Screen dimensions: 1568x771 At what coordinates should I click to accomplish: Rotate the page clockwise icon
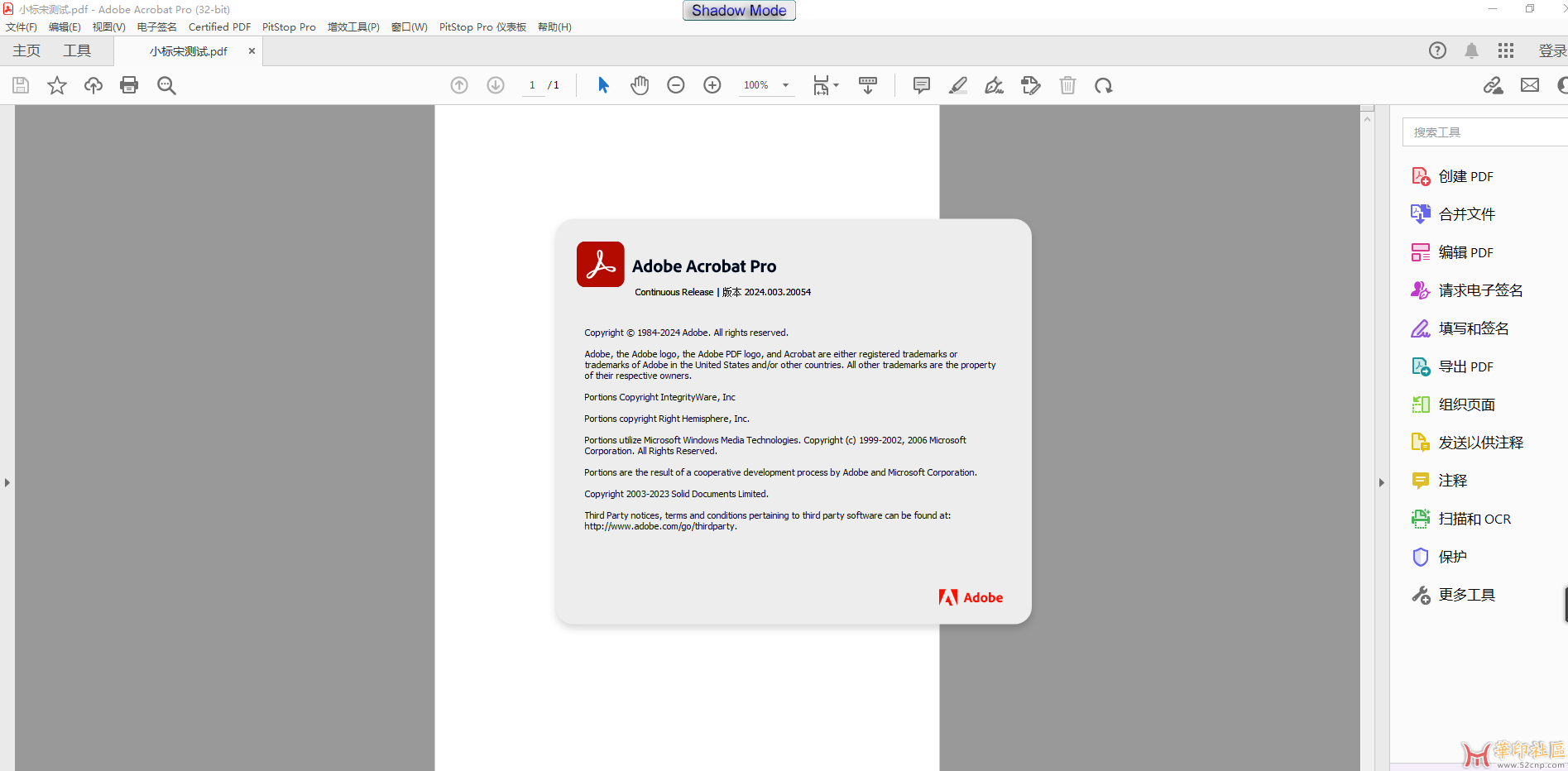(1104, 85)
